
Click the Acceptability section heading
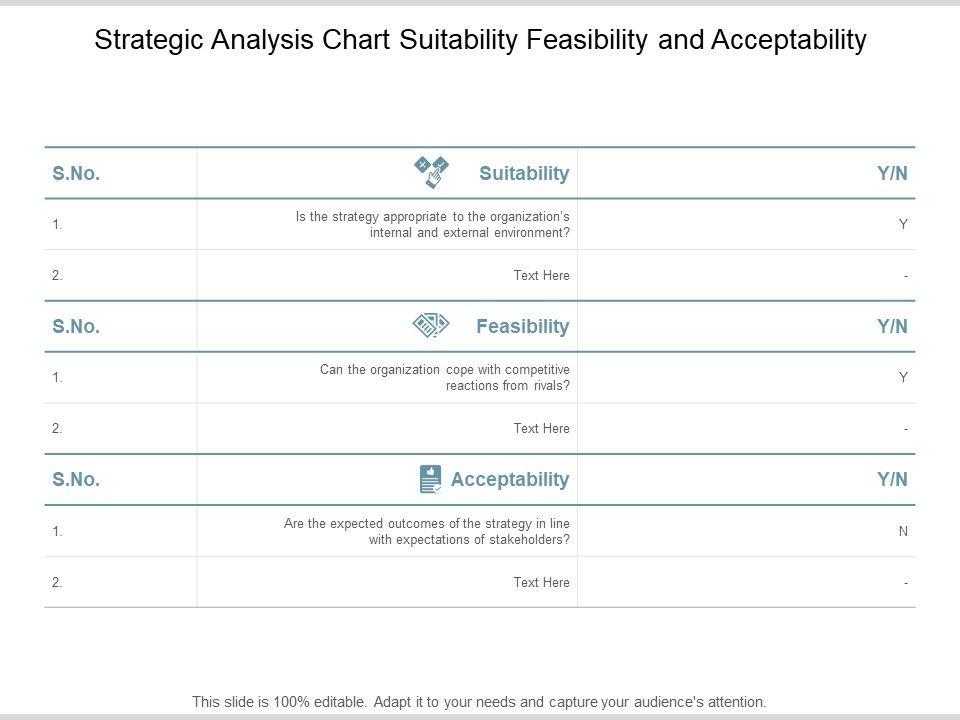pos(510,479)
